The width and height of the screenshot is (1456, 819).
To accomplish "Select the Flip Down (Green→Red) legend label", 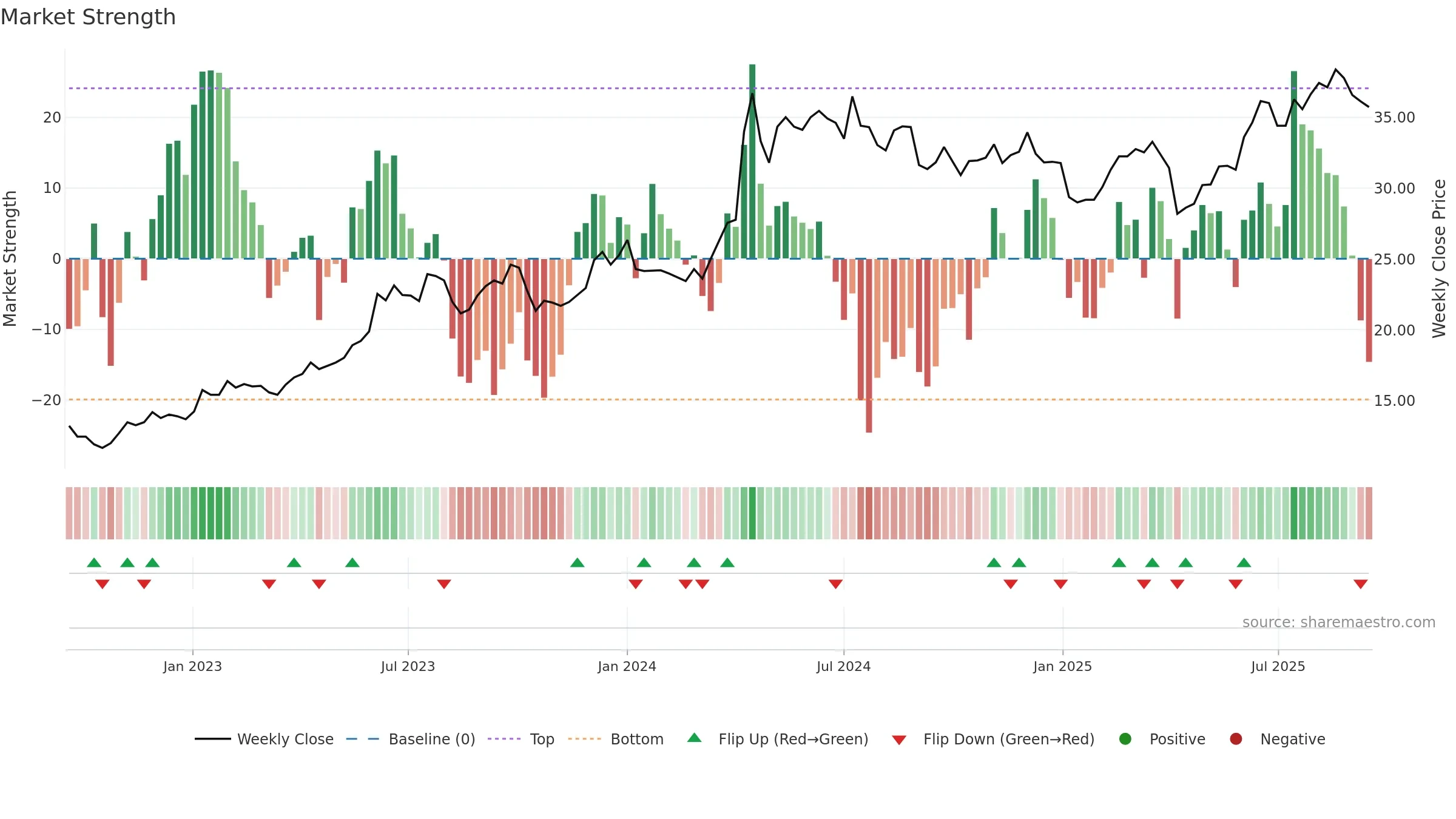I will [1009, 739].
